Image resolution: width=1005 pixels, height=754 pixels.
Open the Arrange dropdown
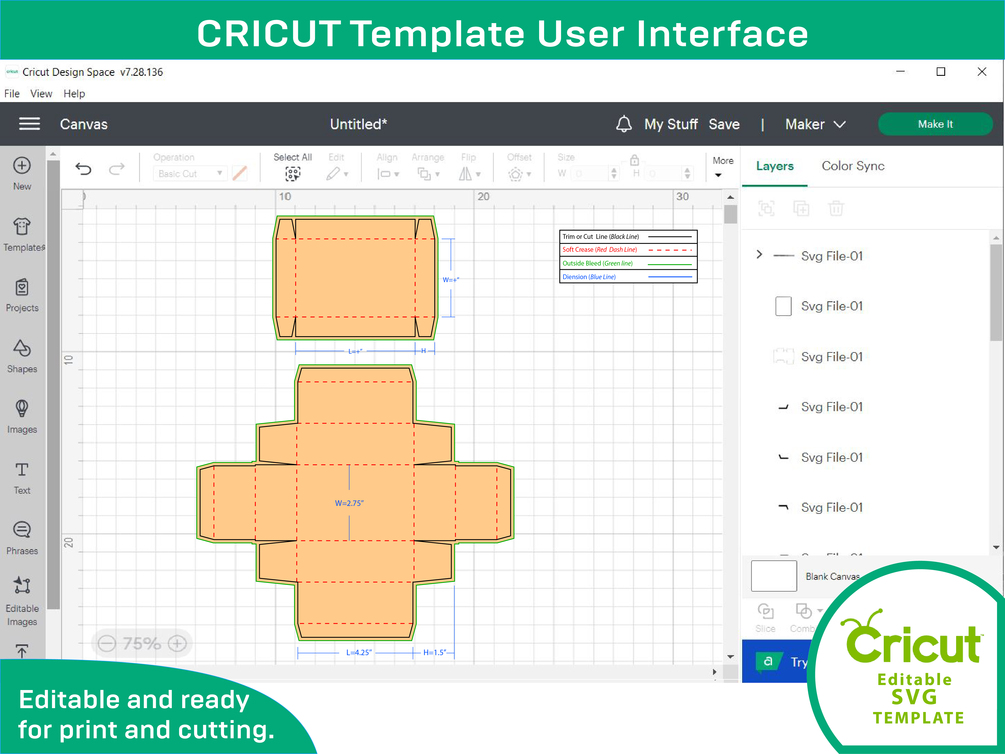(428, 174)
